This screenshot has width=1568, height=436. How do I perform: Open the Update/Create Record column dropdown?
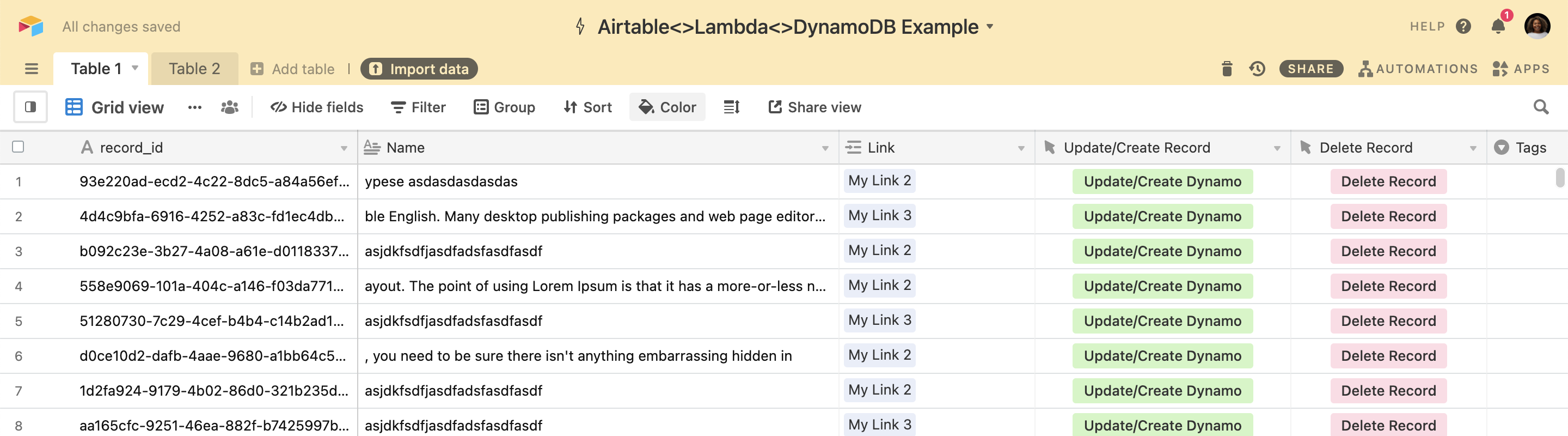click(1276, 148)
